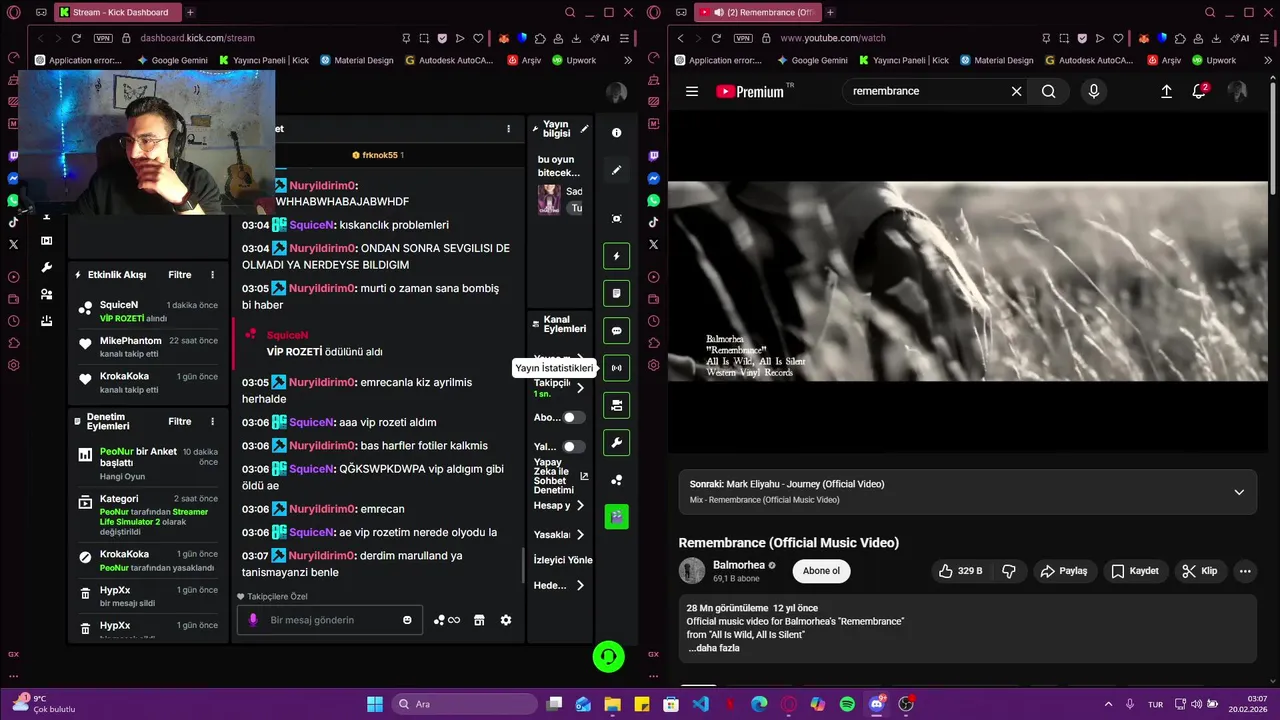Click the chat bubble icon in Kick's right toolbar
1280x720 pixels.
pos(616,331)
